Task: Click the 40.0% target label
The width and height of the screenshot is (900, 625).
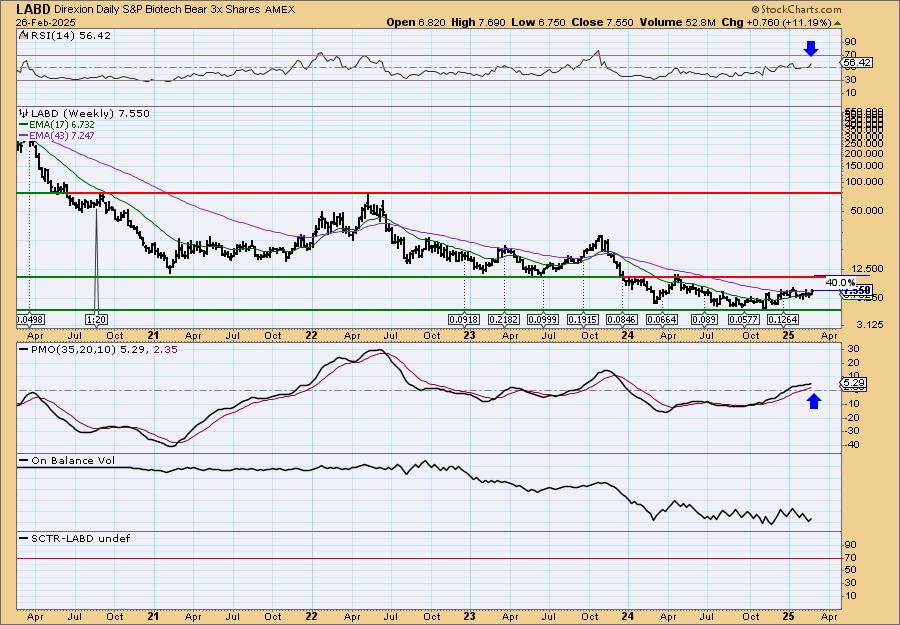Action: tap(840, 282)
